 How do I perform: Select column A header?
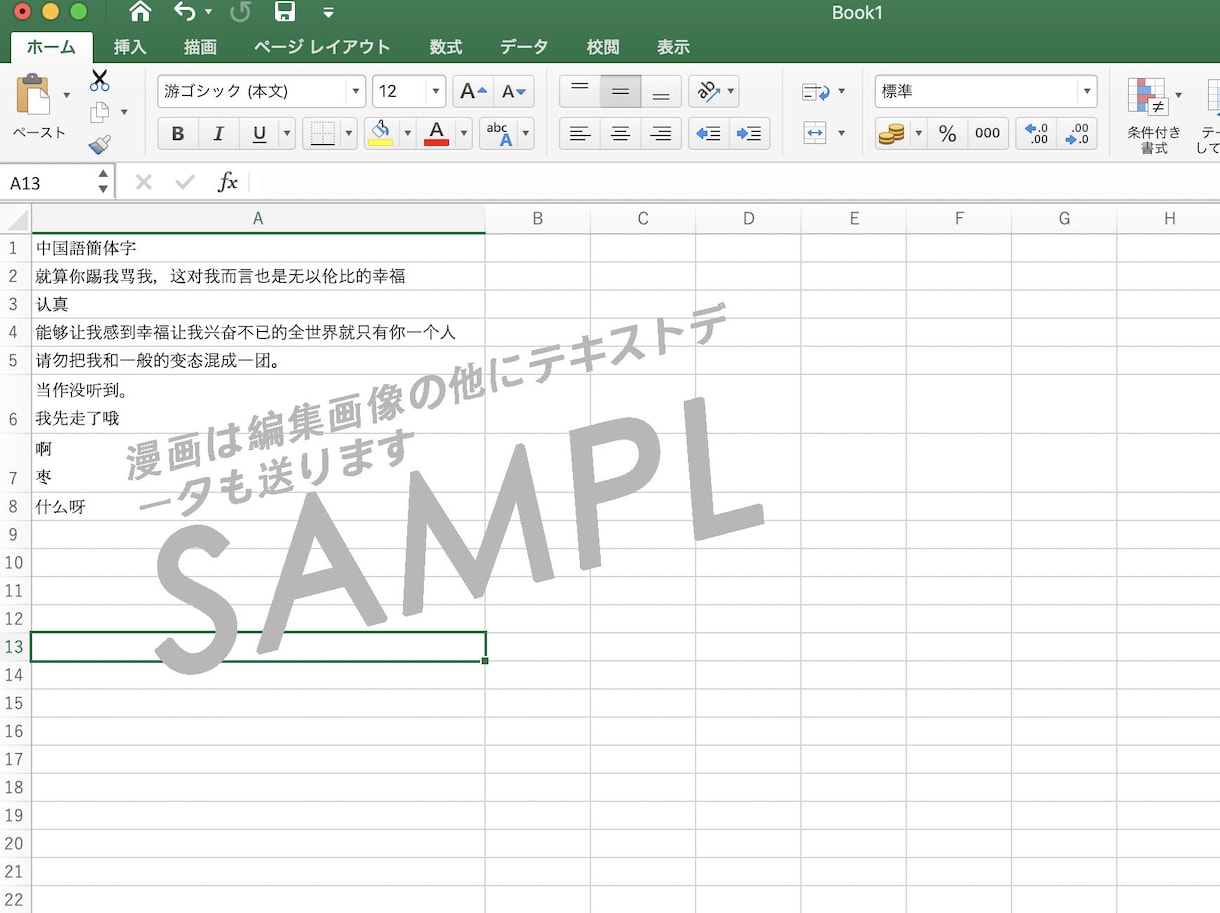point(258,219)
